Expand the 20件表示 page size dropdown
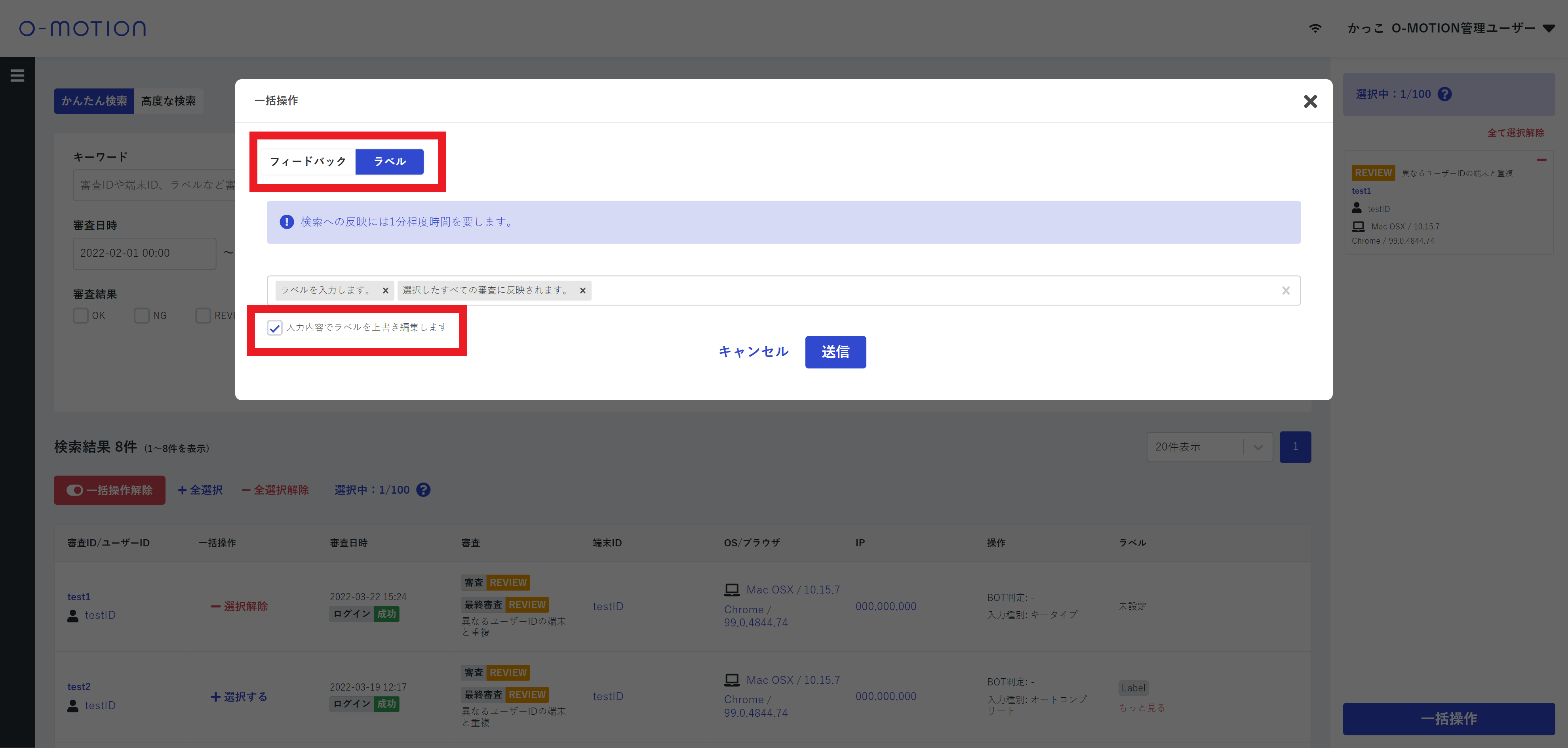Image resolution: width=1568 pixels, height=748 pixels. (x=1258, y=447)
